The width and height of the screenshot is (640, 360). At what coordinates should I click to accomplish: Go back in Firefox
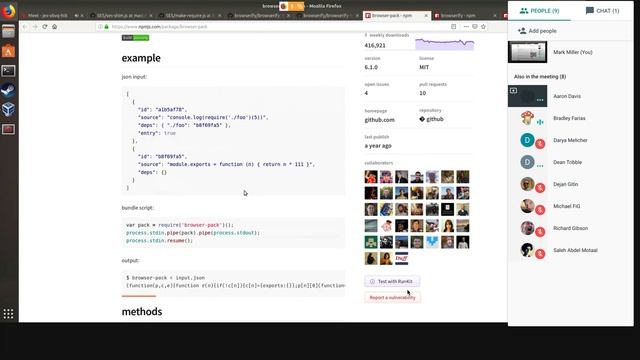[25, 27]
